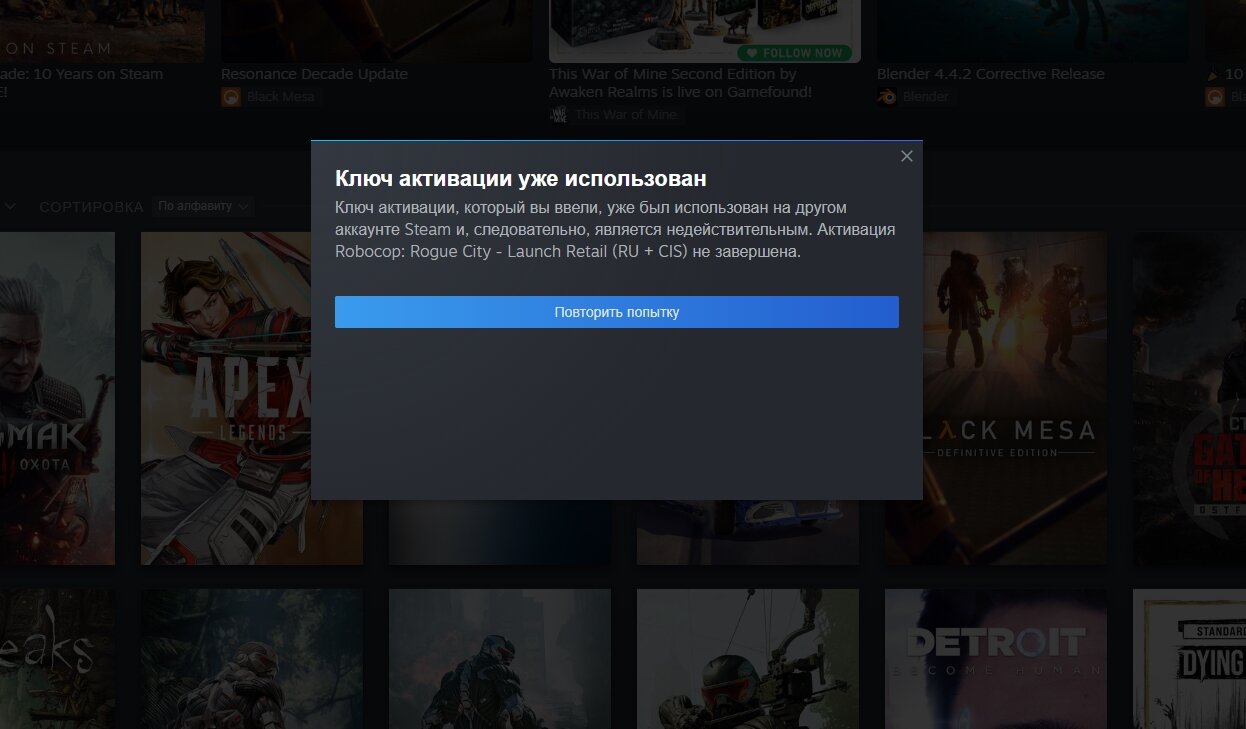Click the green FOLLOW NOW badge
The height and width of the screenshot is (729, 1246).
point(795,53)
